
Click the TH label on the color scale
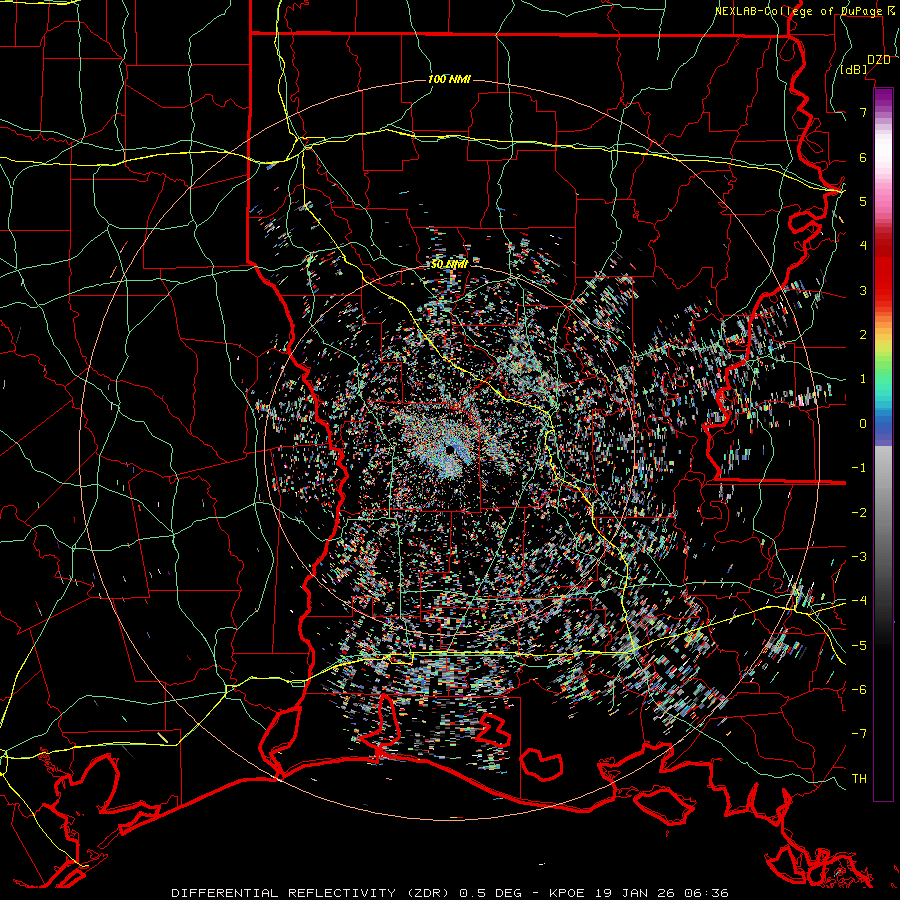859,779
